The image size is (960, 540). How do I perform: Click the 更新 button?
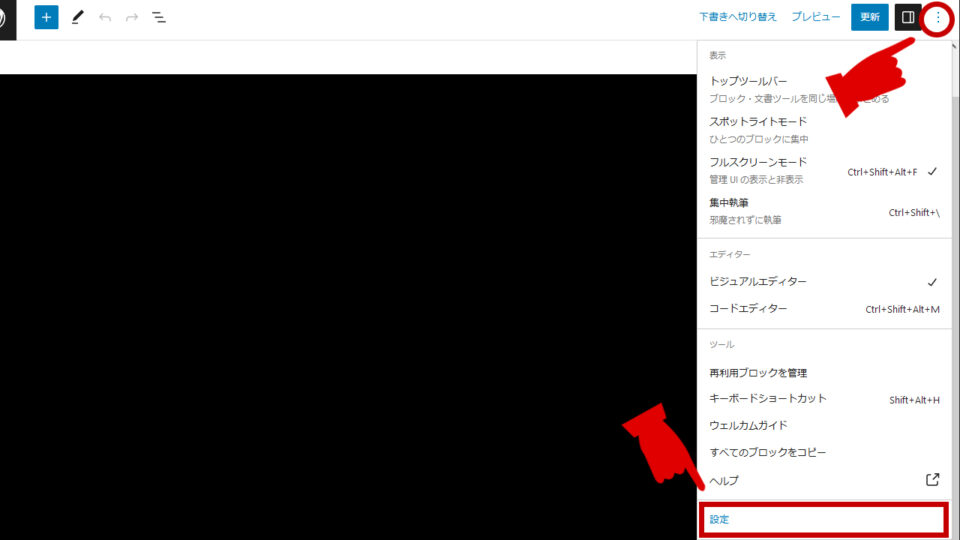(x=869, y=18)
